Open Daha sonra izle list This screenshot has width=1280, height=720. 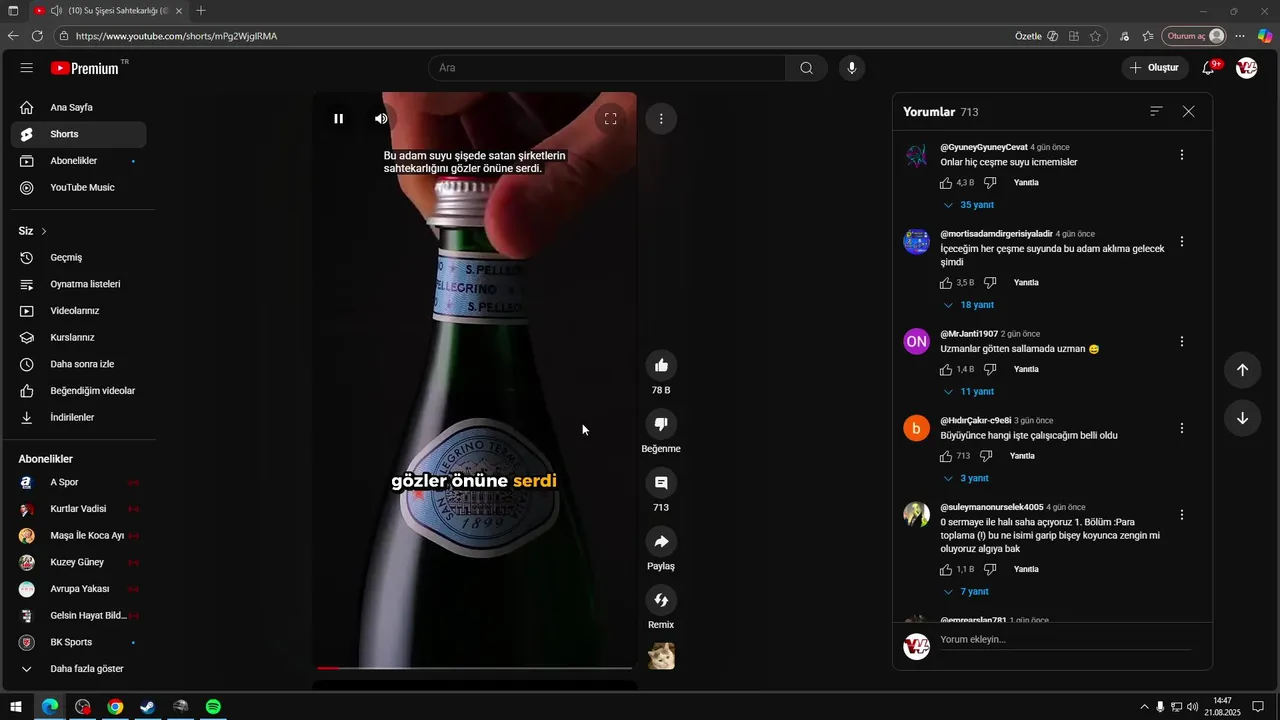point(78,364)
